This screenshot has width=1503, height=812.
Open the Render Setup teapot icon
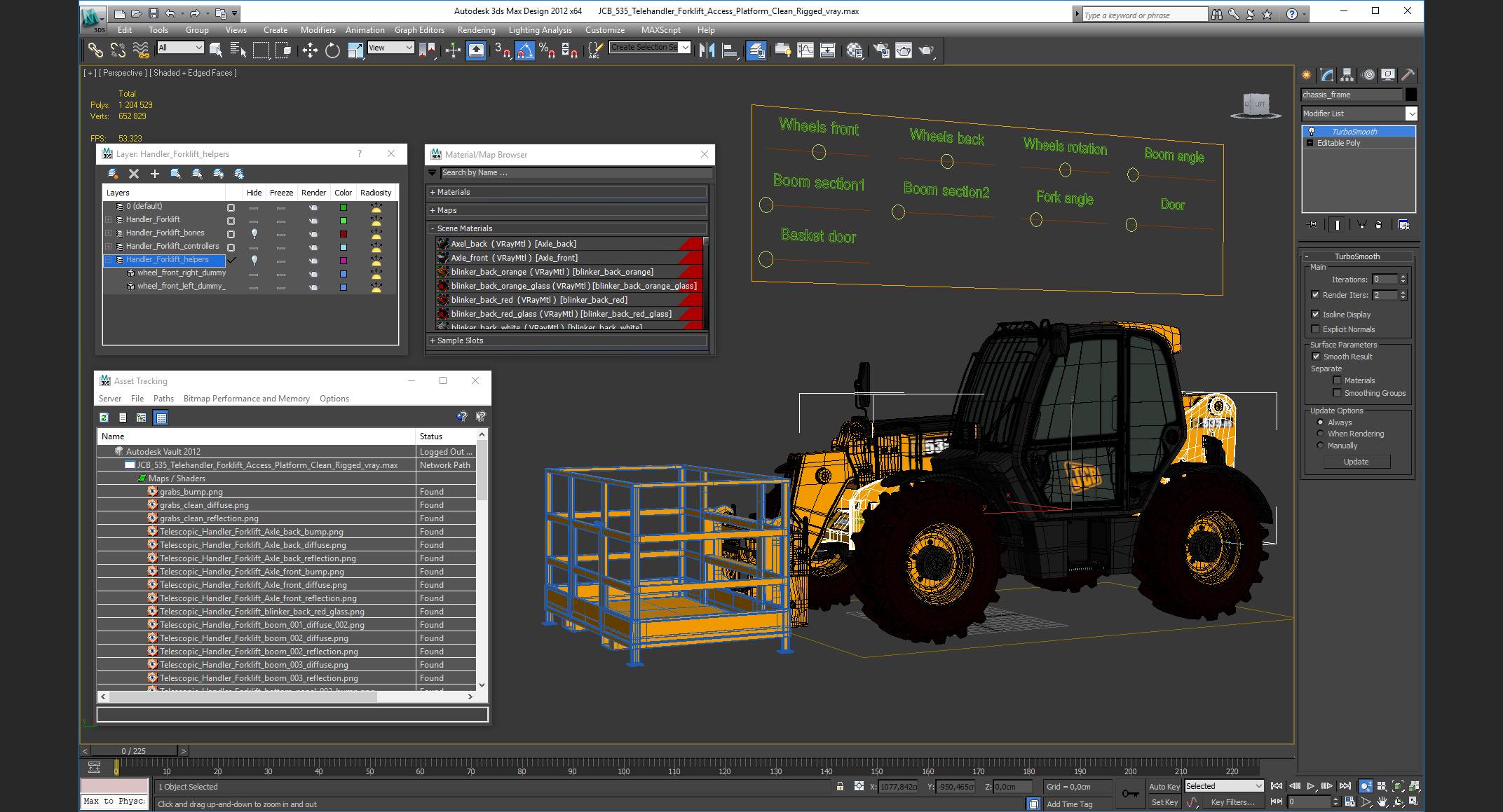[x=881, y=50]
